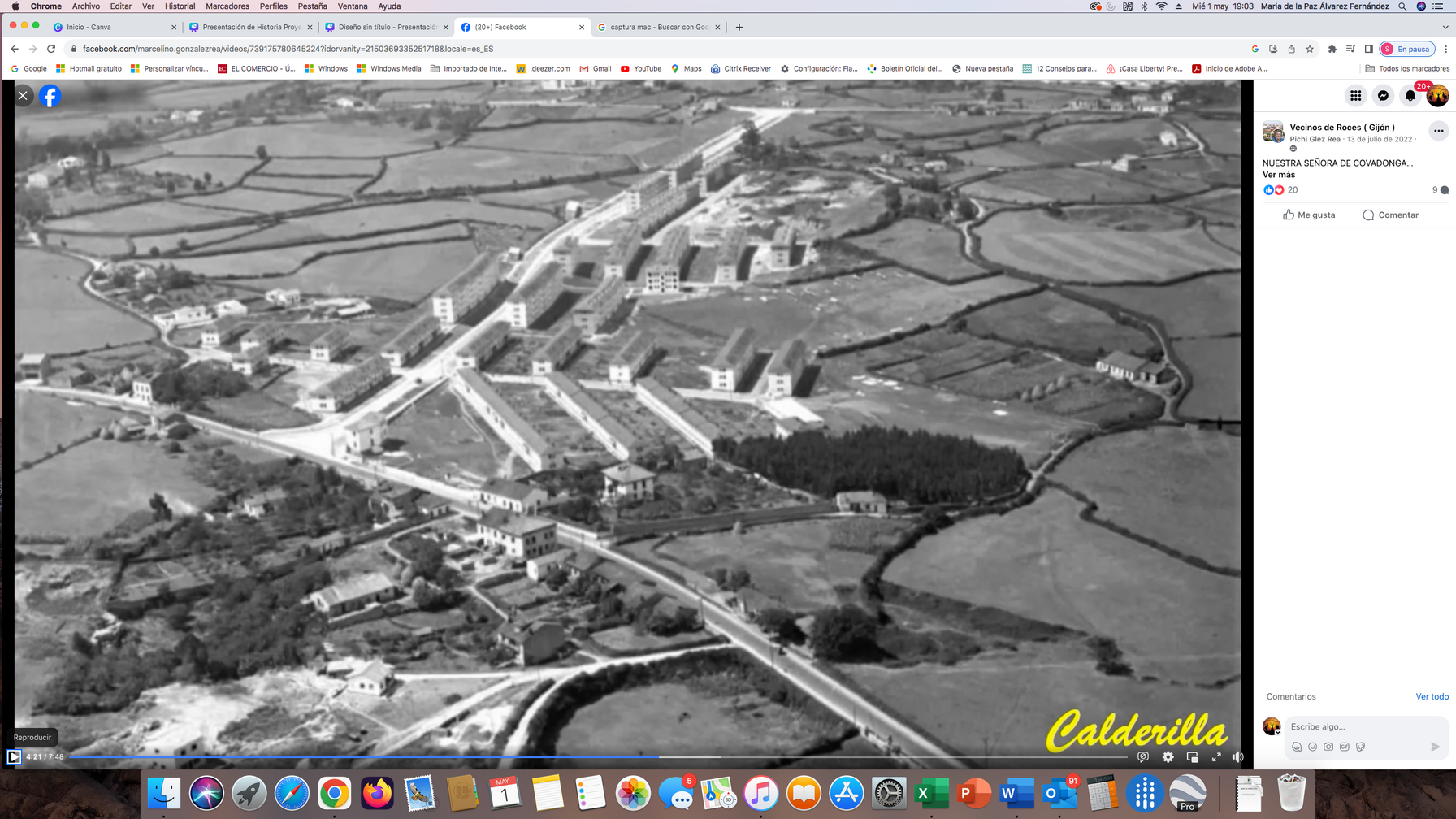Open the Facebook apps grid menu
This screenshot has width=1456, height=819.
click(x=1355, y=96)
